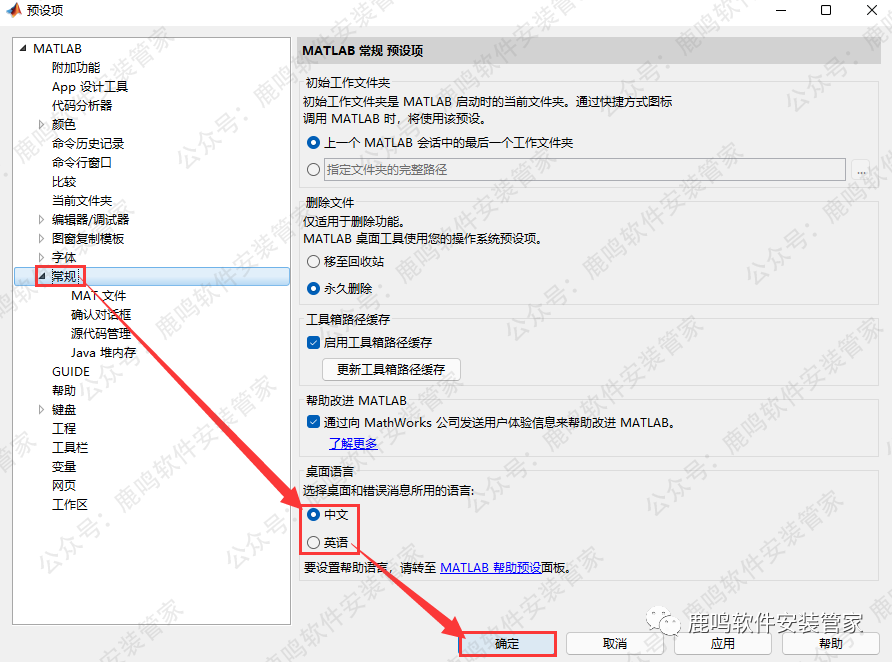Expand the 编辑器/调试器 tree node

[41, 219]
